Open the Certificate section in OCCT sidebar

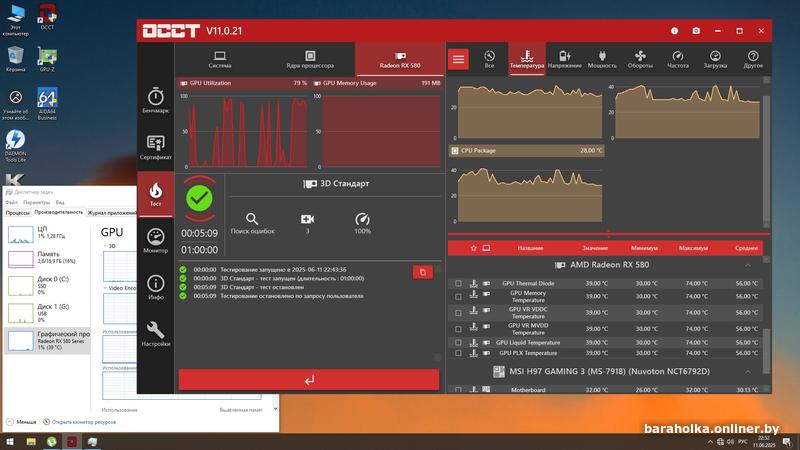[x=156, y=147]
